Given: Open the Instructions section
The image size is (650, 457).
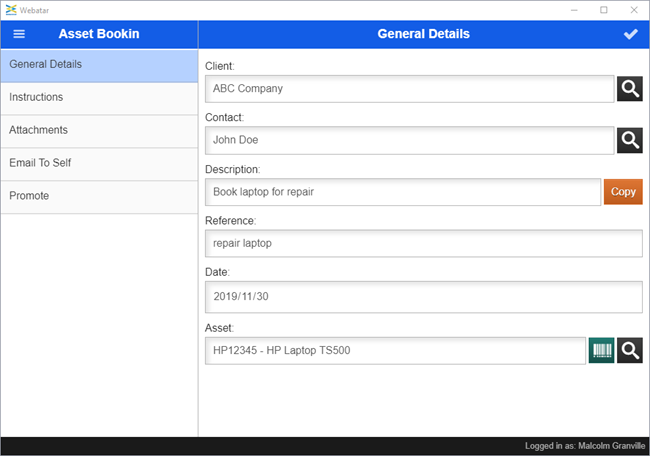Looking at the screenshot, I should point(99,98).
